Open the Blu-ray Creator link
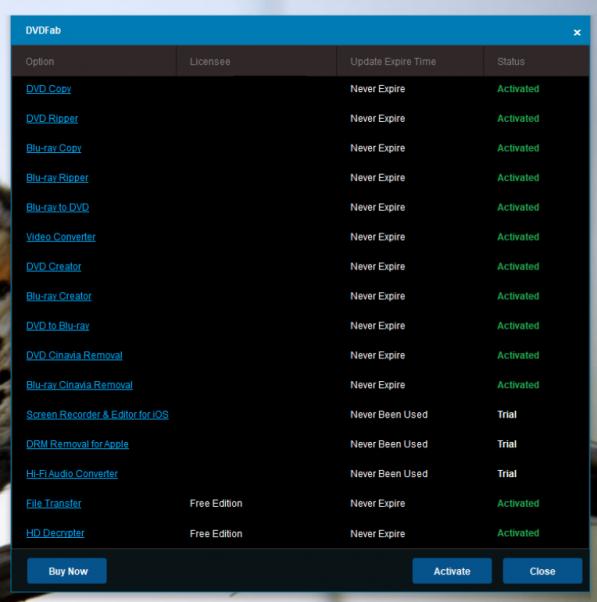Screen dimensions: 597x602 59,296
